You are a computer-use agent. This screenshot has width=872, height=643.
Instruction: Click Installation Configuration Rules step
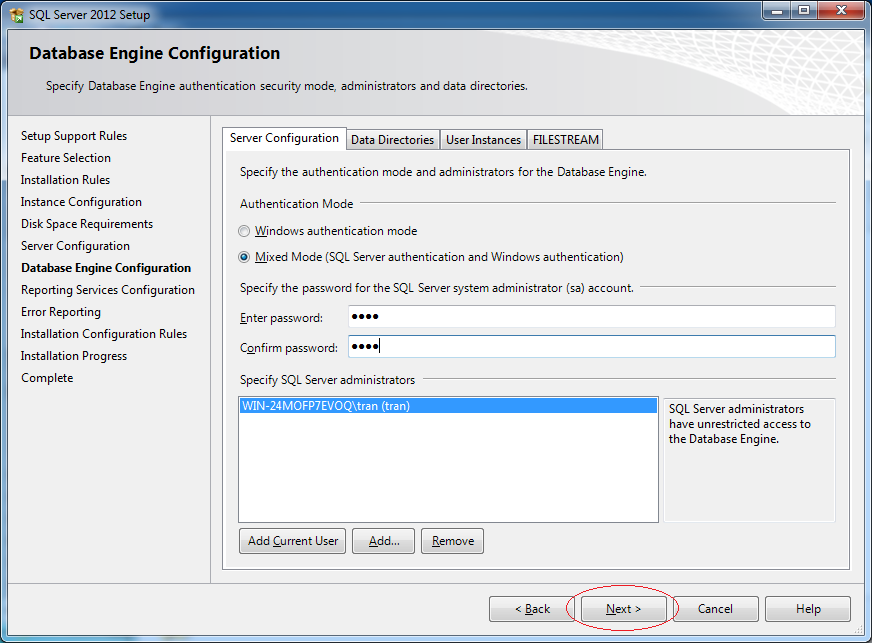point(103,334)
